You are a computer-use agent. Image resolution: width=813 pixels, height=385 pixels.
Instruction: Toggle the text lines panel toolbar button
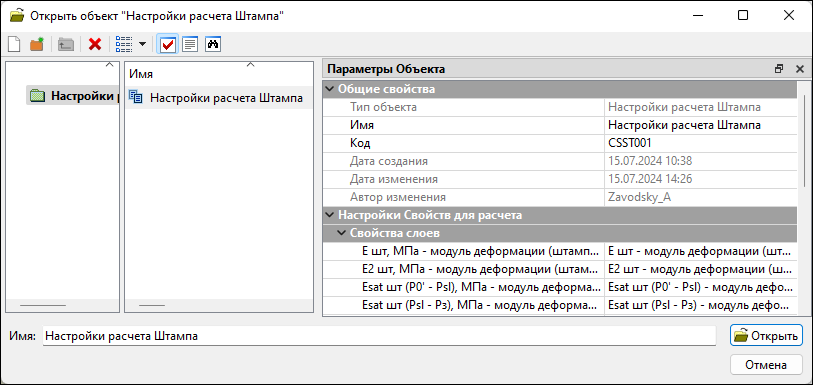point(190,45)
